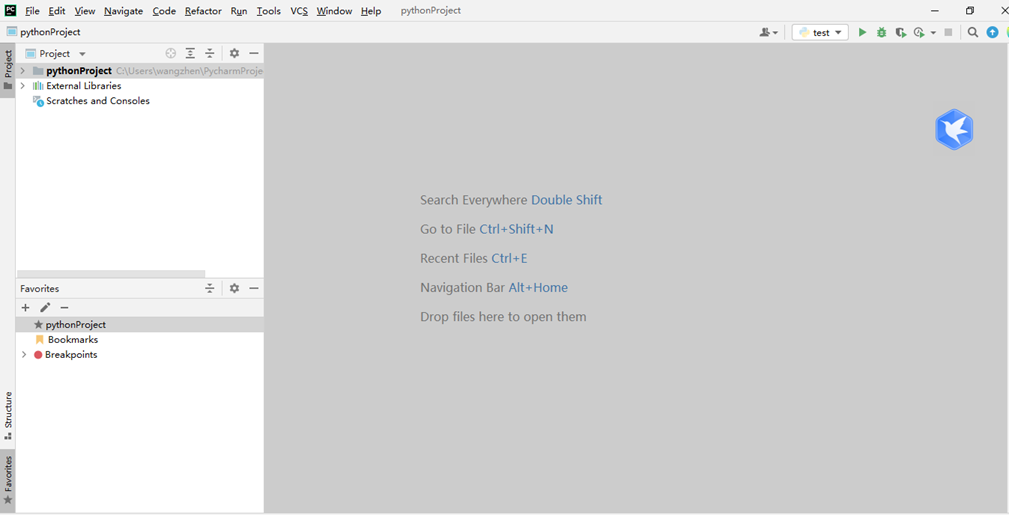Click the minus remove icon in Favorites toolbar
The width and height of the screenshot is (1009, 515).
[64, 308]
